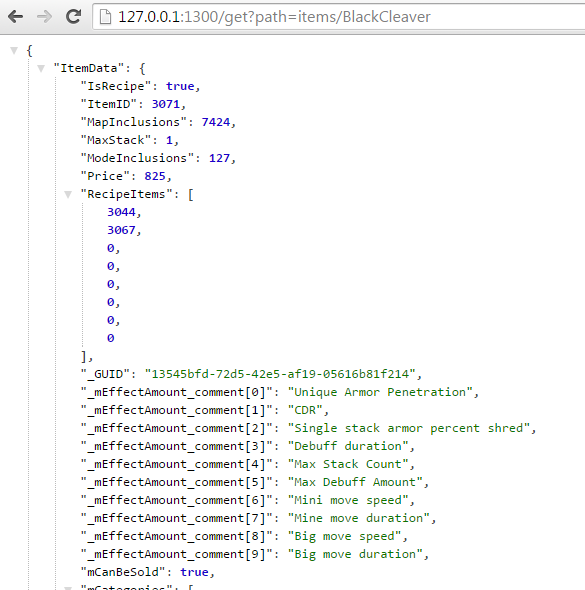Click the "MaxStack" key
This screenshot has width=585, height=590.
coord(116,140)
